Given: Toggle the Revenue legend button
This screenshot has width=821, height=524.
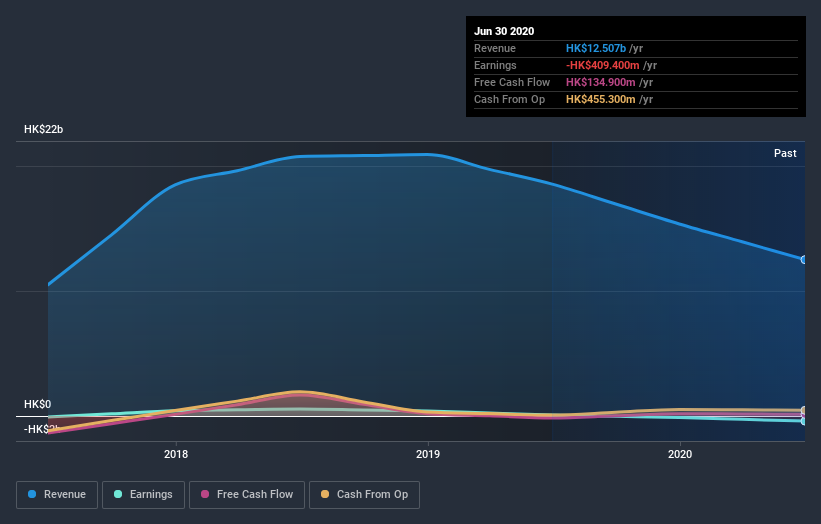Looking at the screenshot, I should [x=57, y=495].
